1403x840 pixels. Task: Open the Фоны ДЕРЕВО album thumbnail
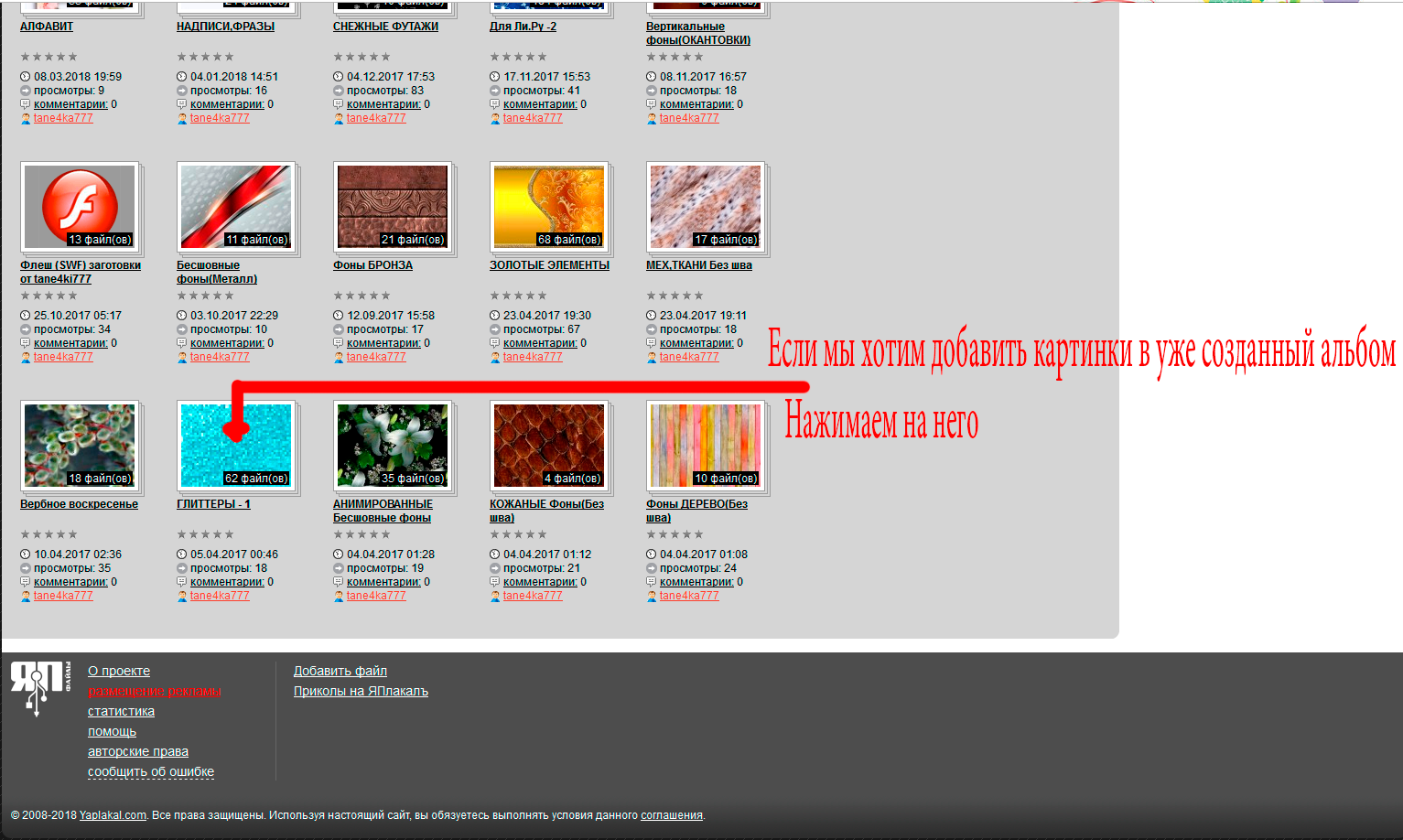[x=706, y=446]
